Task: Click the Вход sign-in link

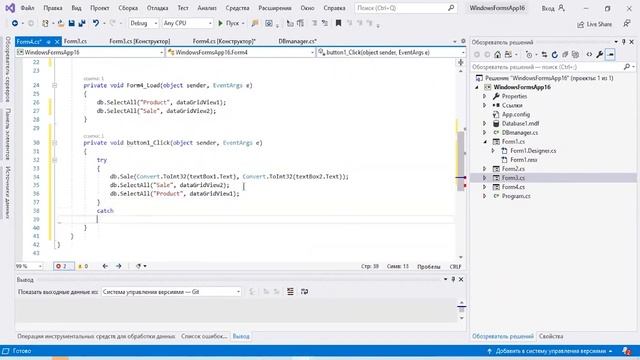Action: (x=548, y=8)
